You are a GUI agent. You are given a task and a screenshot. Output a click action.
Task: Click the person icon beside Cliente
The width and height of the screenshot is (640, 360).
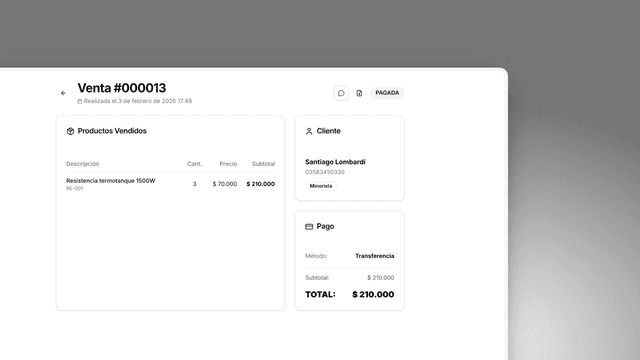[x=309, y=131]
